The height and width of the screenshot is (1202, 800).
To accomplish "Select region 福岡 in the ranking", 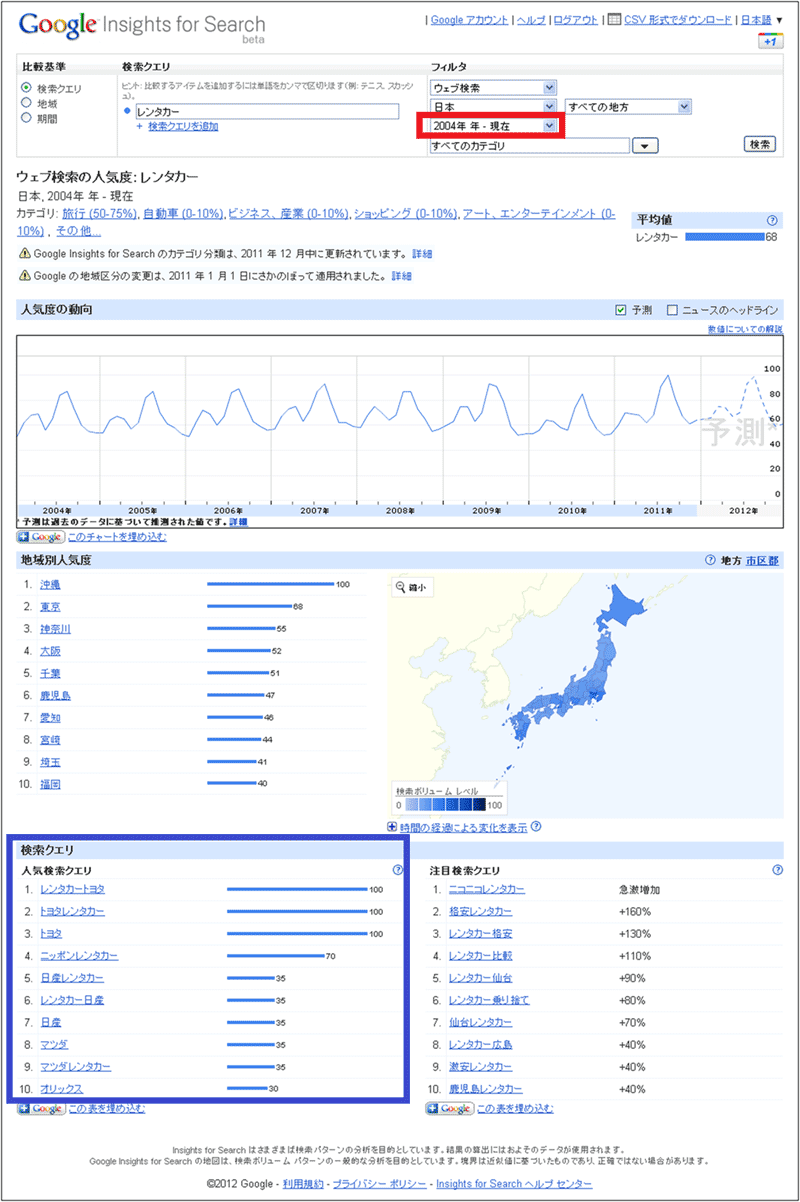I will click(50, 784).
